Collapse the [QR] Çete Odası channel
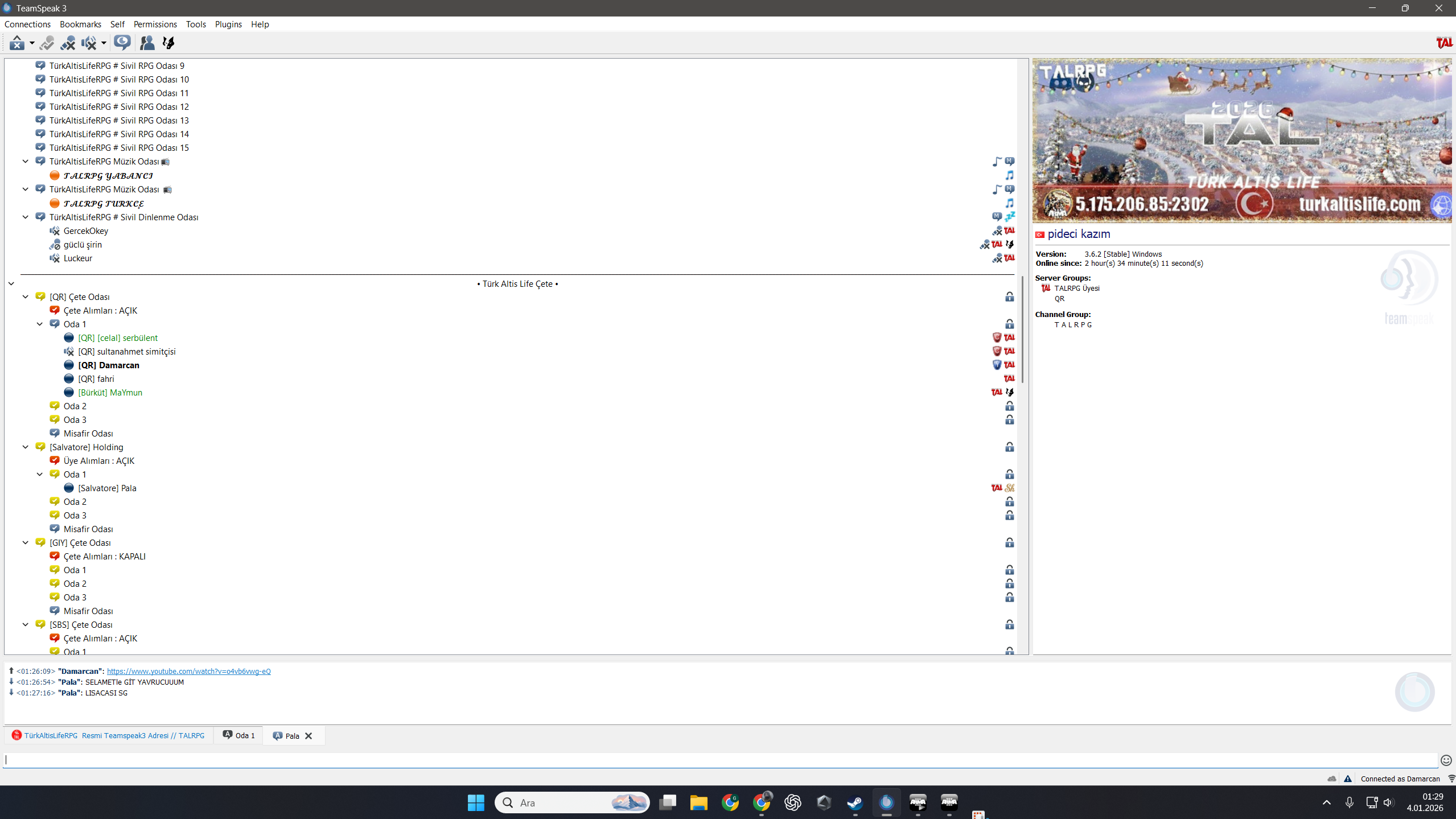Viewport: 1456px width, 819px height. pos(26,297)
